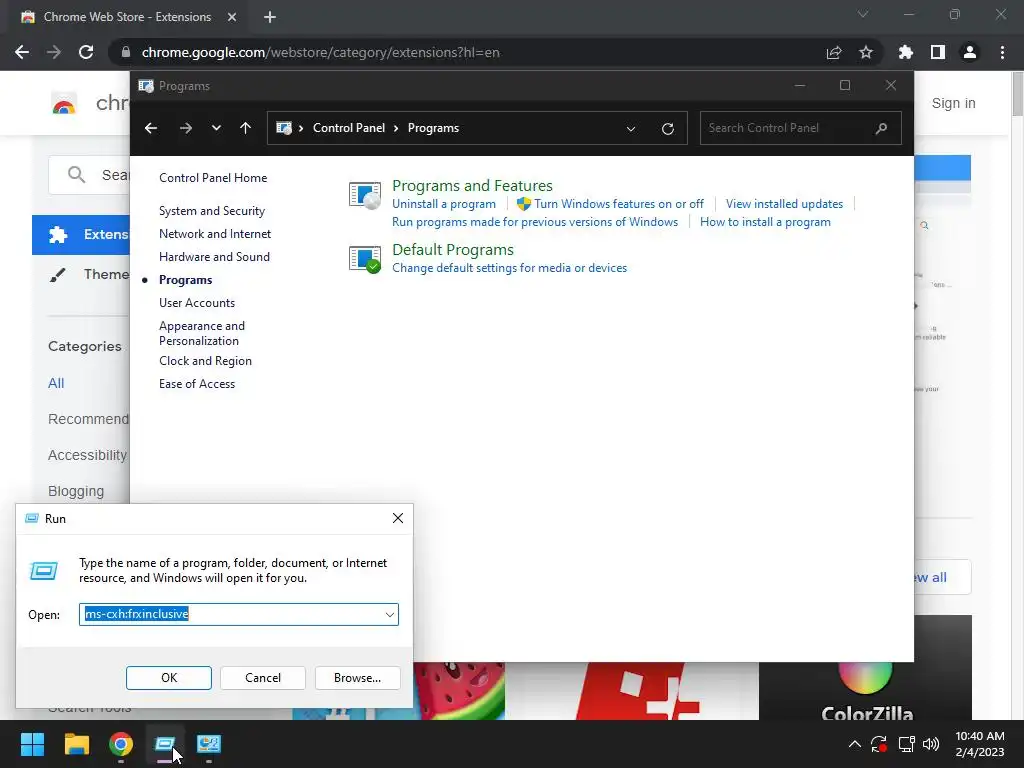The height and width of the screenshot is (768, 1024).
Task: Click Sign in on Chrome Web Store
Action: click(x=953, y=103)
